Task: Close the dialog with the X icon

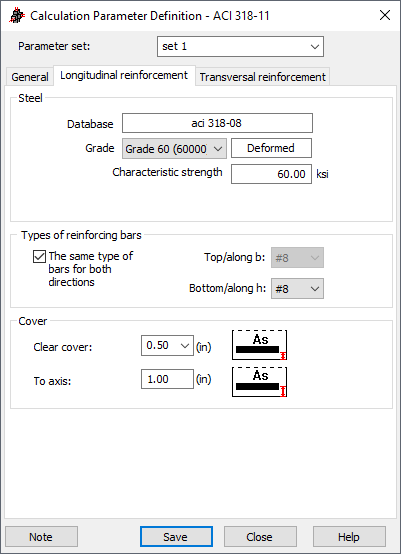Action: click(385, 15)
